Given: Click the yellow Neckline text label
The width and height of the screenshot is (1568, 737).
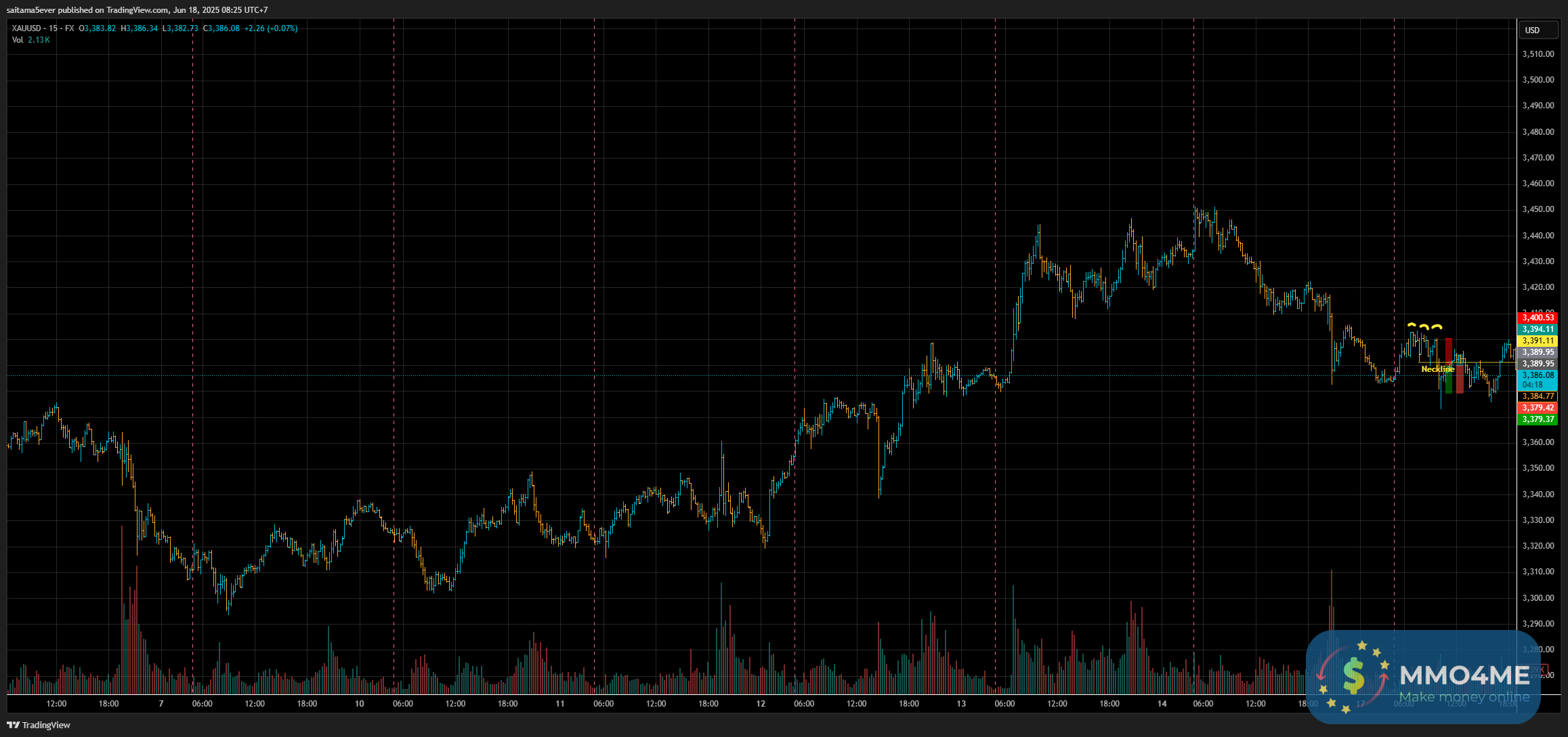Looking at the screenshot, I should pyautogui.click(x=1437, y=369).
